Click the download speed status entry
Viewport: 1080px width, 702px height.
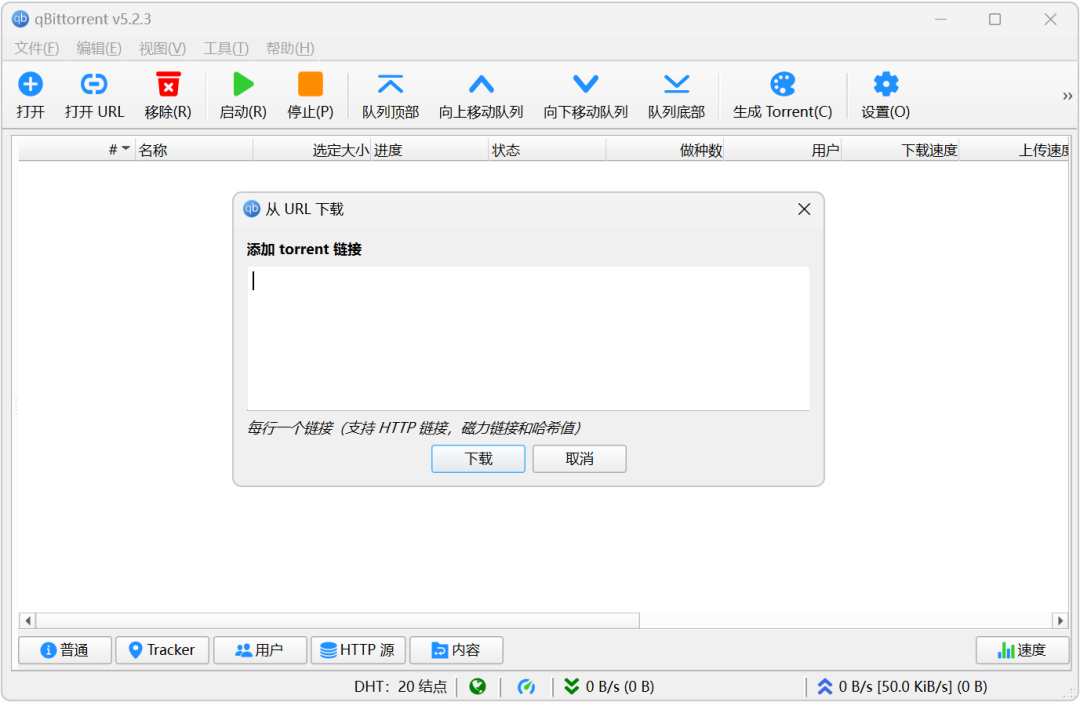(610, 686)
